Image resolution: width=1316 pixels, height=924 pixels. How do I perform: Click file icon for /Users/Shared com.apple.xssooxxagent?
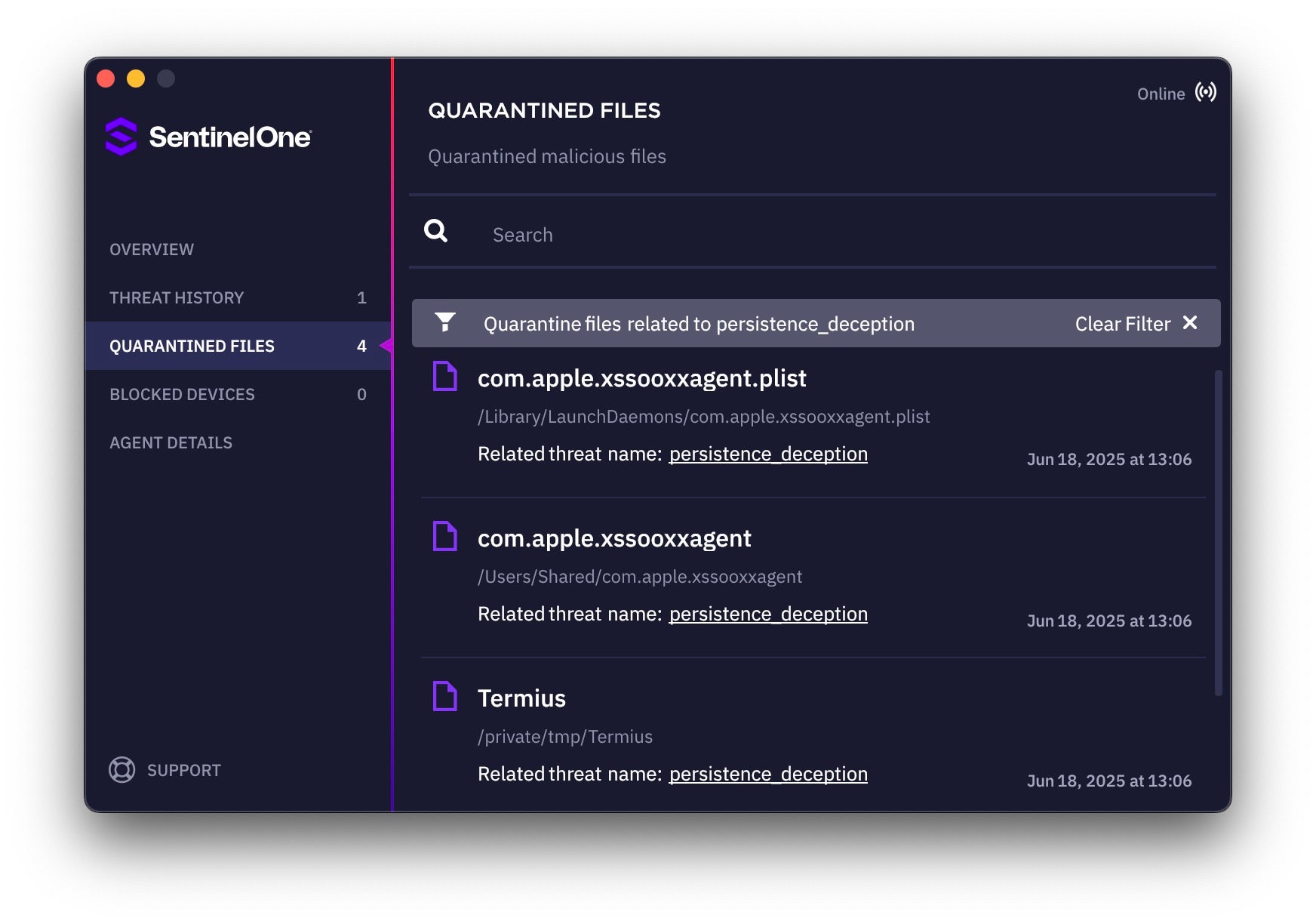click(444, 536)
